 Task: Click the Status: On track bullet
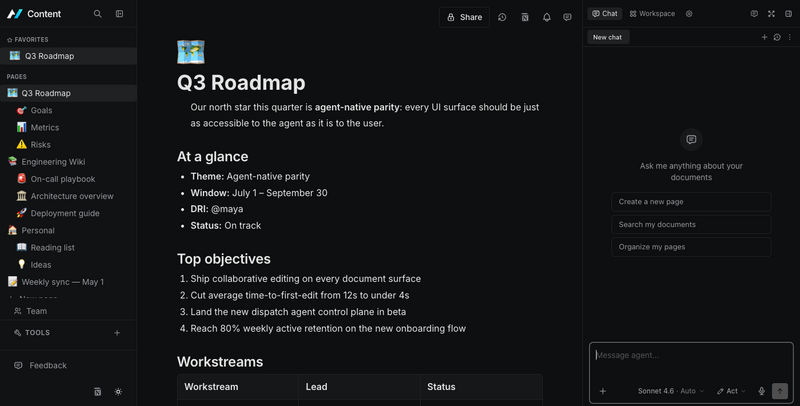226,225
